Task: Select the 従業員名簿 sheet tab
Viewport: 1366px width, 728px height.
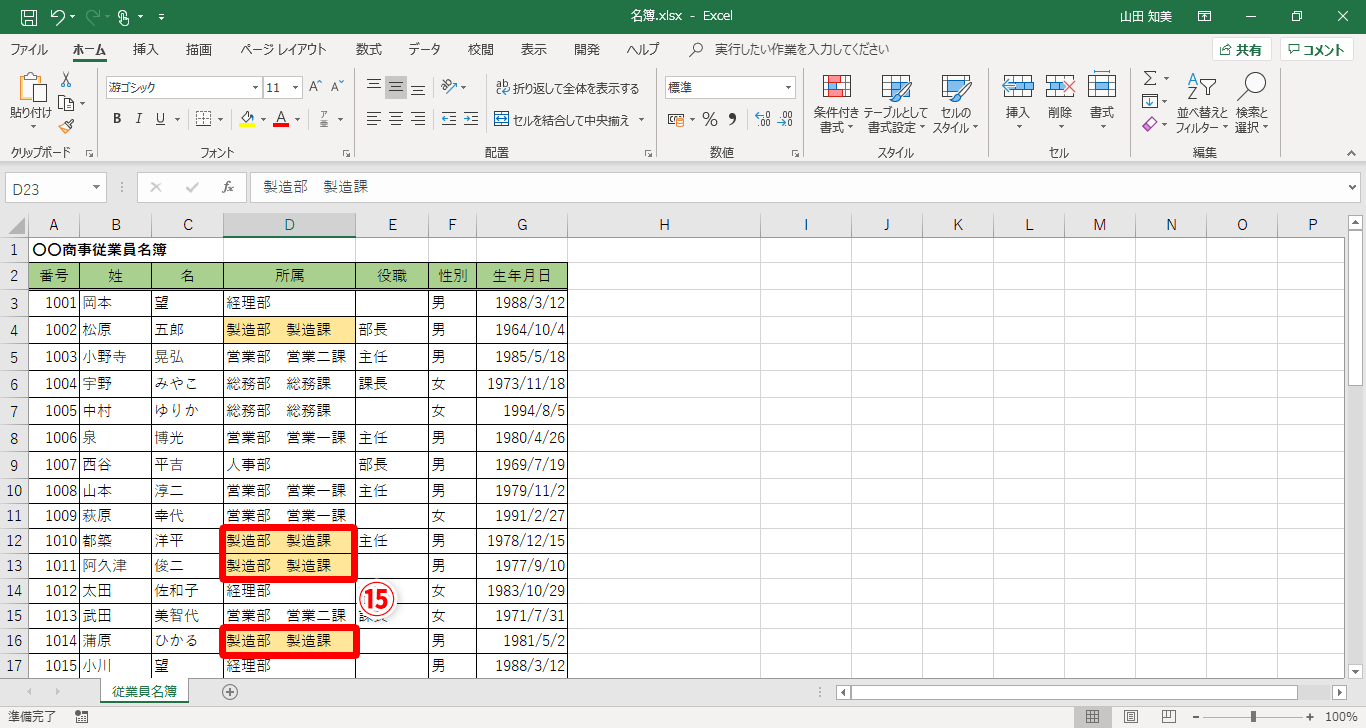Action: click(144, 691)
